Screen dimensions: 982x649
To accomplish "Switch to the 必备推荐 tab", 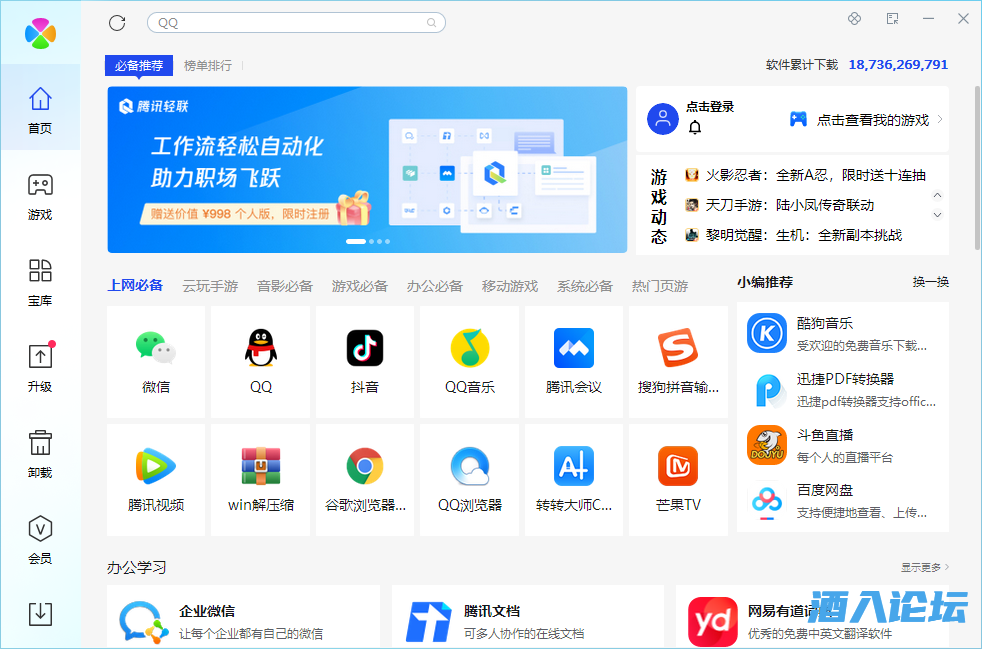I will tap(139, 65).
